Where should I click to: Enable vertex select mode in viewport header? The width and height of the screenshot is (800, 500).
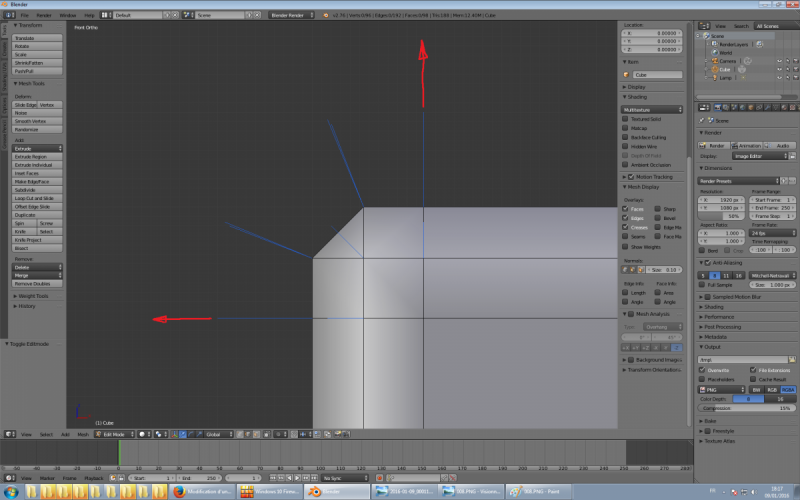(239, 434)
